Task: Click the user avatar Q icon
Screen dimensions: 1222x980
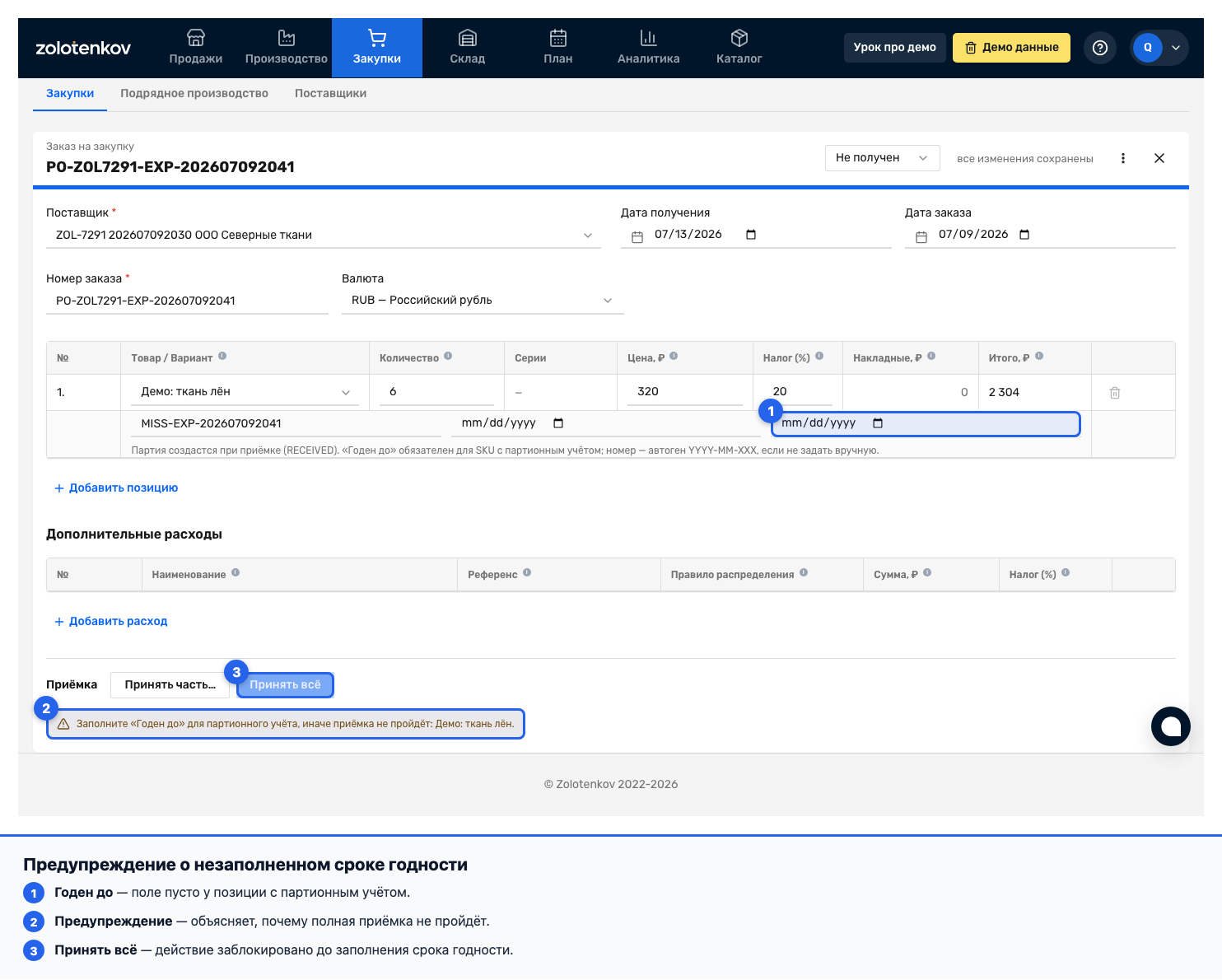Action: (1148, 48)
